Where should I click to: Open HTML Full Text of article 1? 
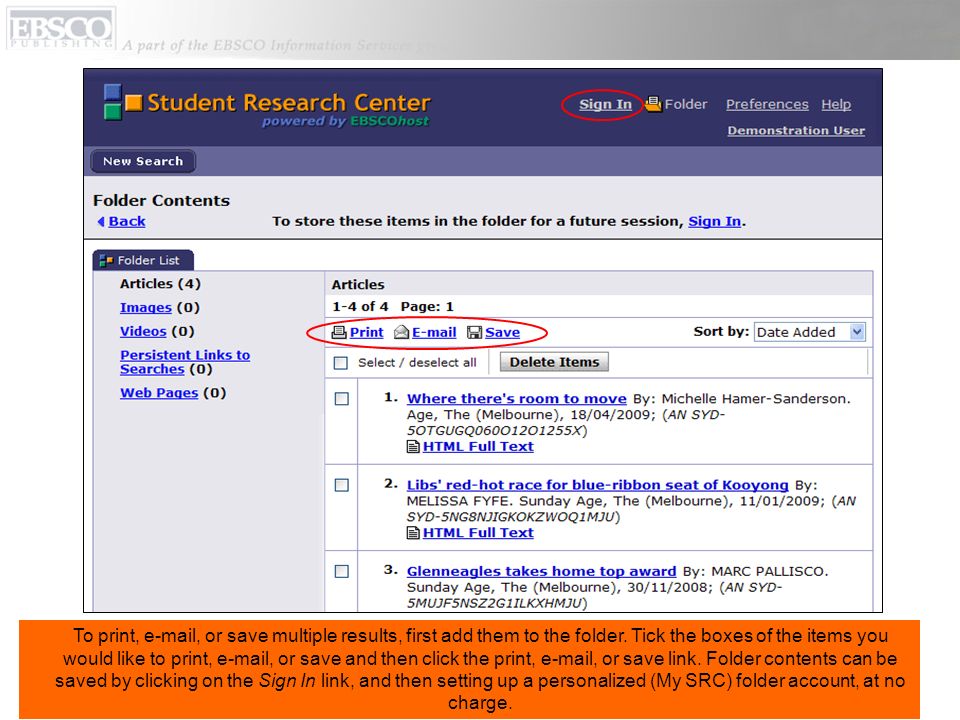[x=478, y=446]
